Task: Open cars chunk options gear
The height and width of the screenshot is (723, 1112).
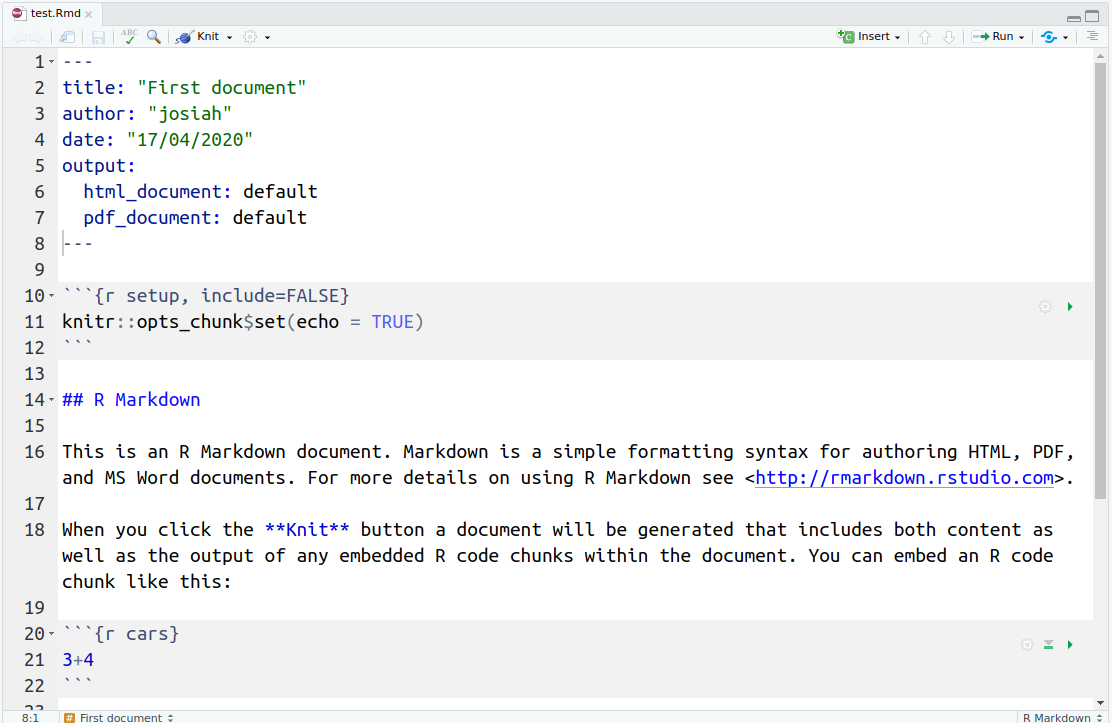Action: pyautogui.click(x=1026, y=645)
